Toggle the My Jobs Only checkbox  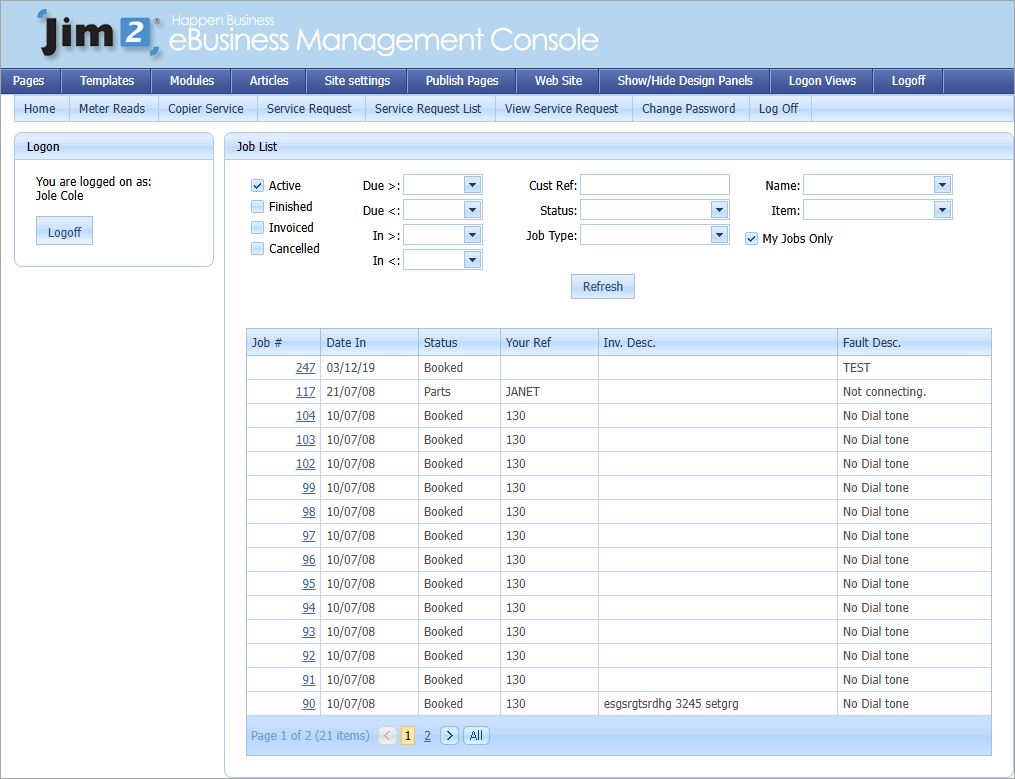(x=752, y=239)
